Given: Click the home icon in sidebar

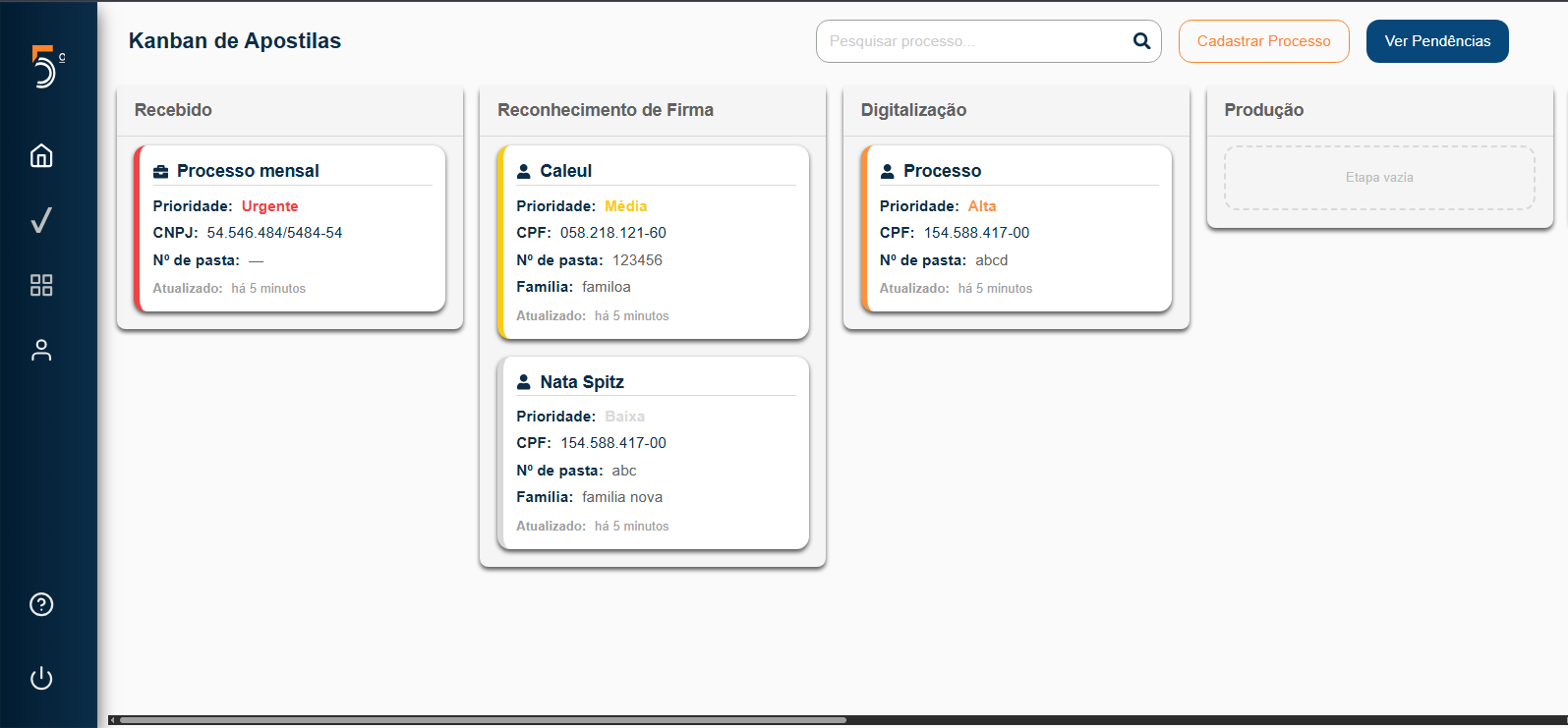Looking at the screenshot, I should tap(41, 155).
